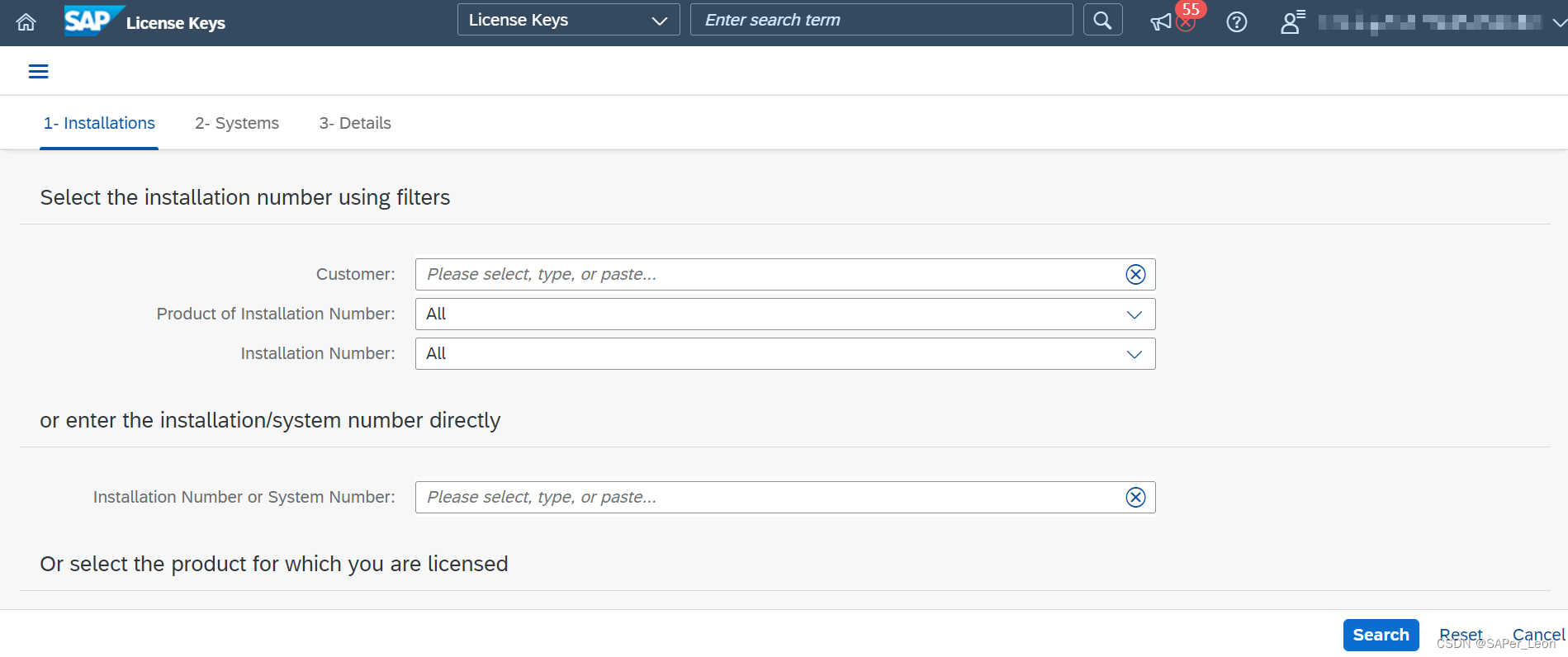The height and width of the screenshot is (657, 1568).
Task: Click heading 'or enter the installation/system number directly'
Action: pos(270,420)
